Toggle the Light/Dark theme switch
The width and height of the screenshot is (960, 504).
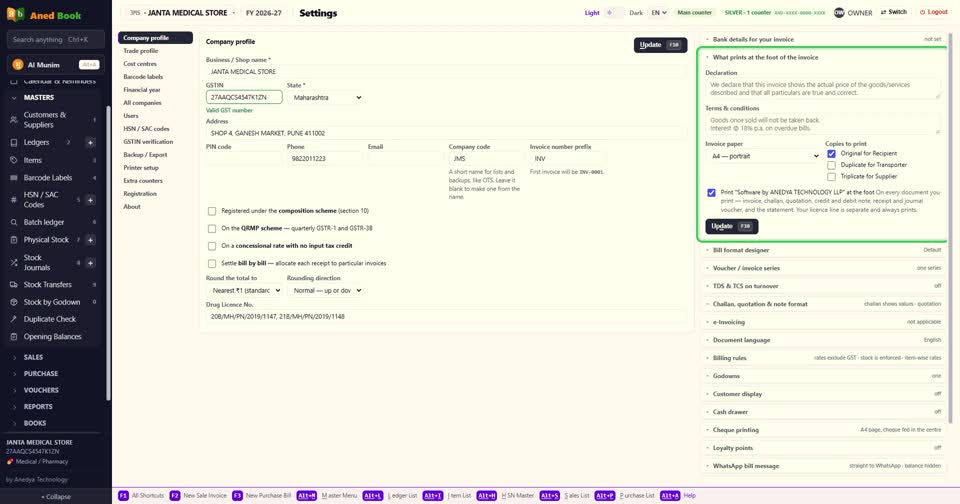(614, 12)
